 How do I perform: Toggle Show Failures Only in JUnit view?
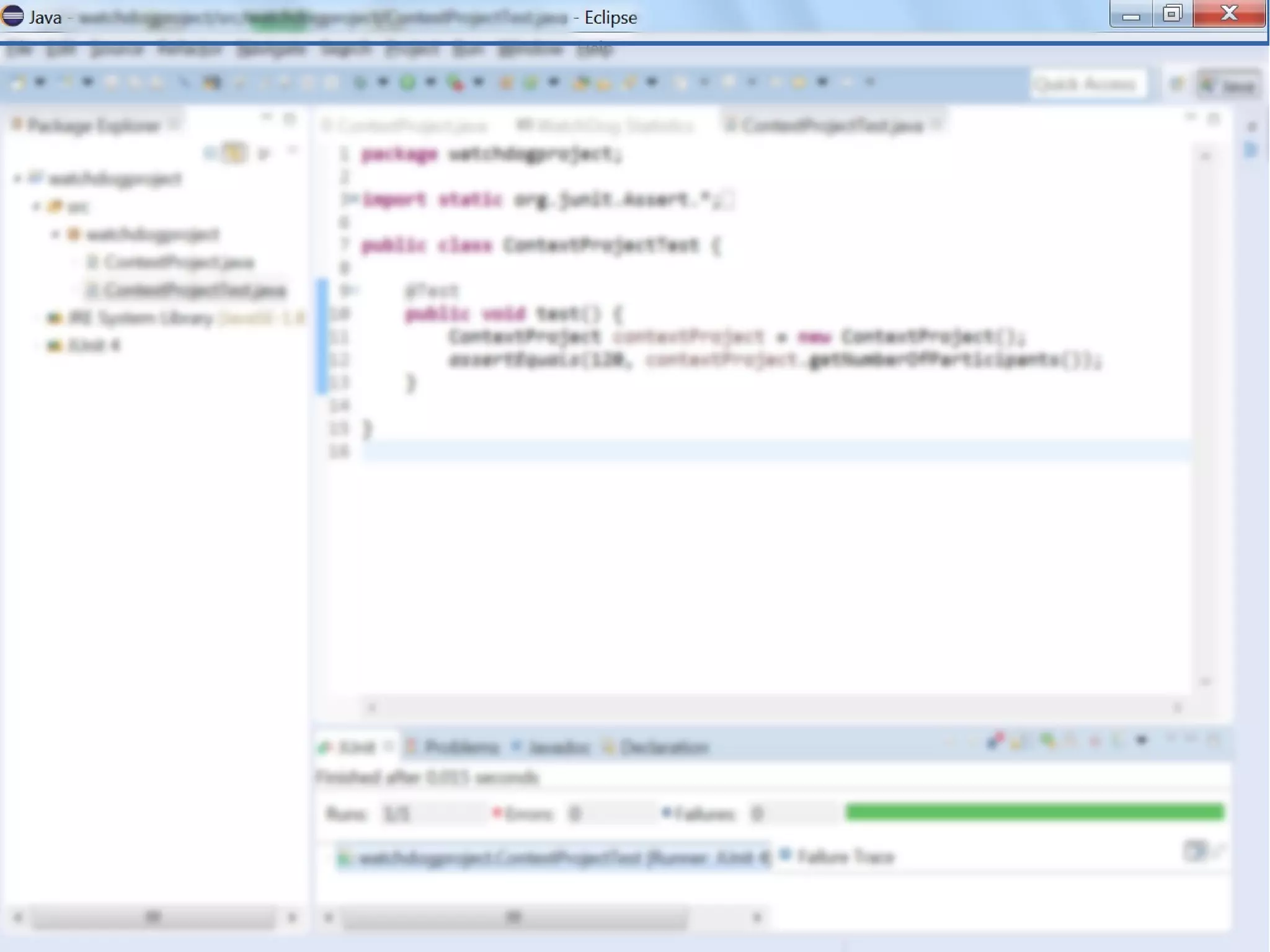995,740
